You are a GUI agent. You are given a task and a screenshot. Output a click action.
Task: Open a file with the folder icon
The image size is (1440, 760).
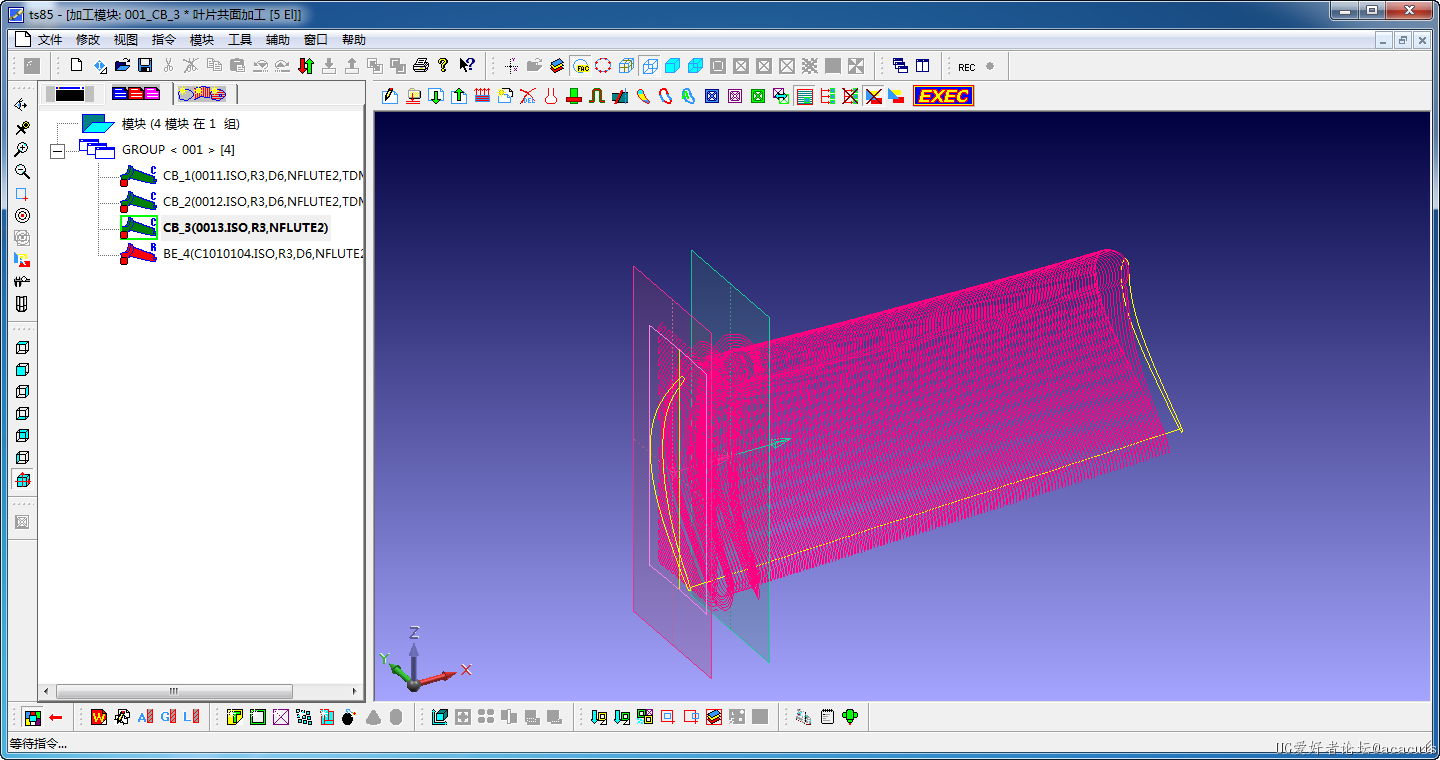pyautogui.click(x=122, y=66)
